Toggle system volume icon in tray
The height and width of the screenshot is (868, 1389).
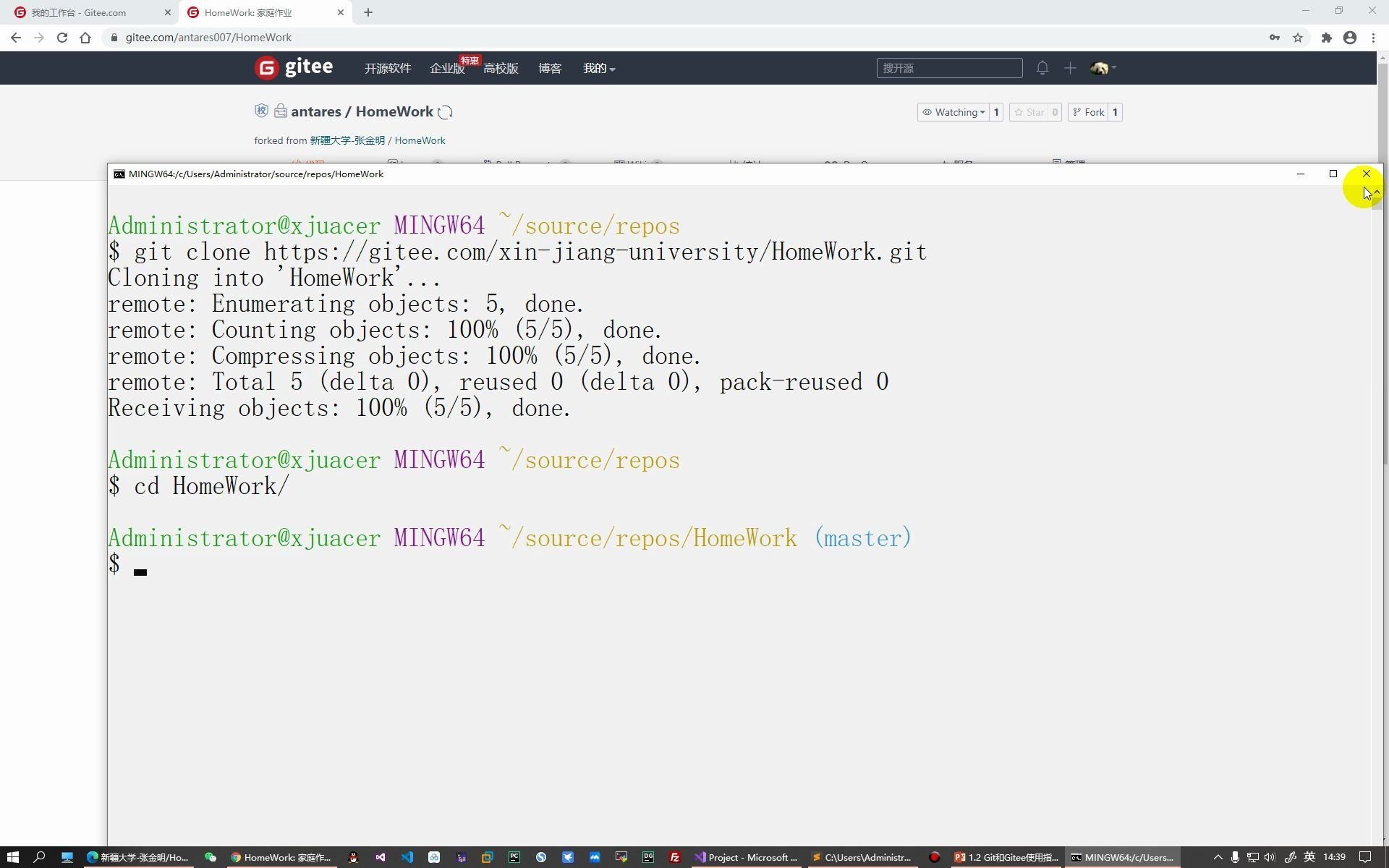(1270, 857)
